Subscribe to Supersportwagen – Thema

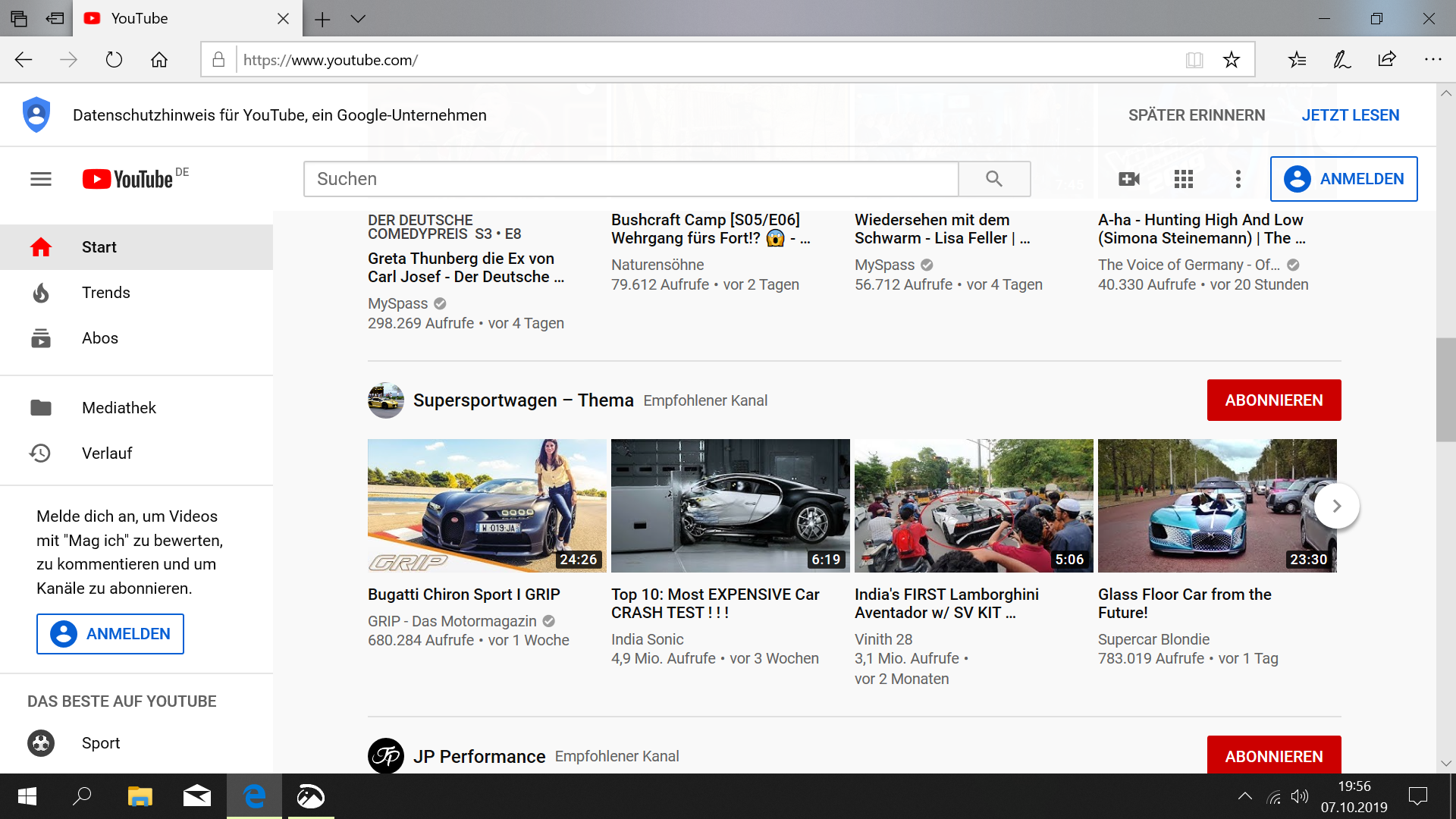tap(1273, 400)
